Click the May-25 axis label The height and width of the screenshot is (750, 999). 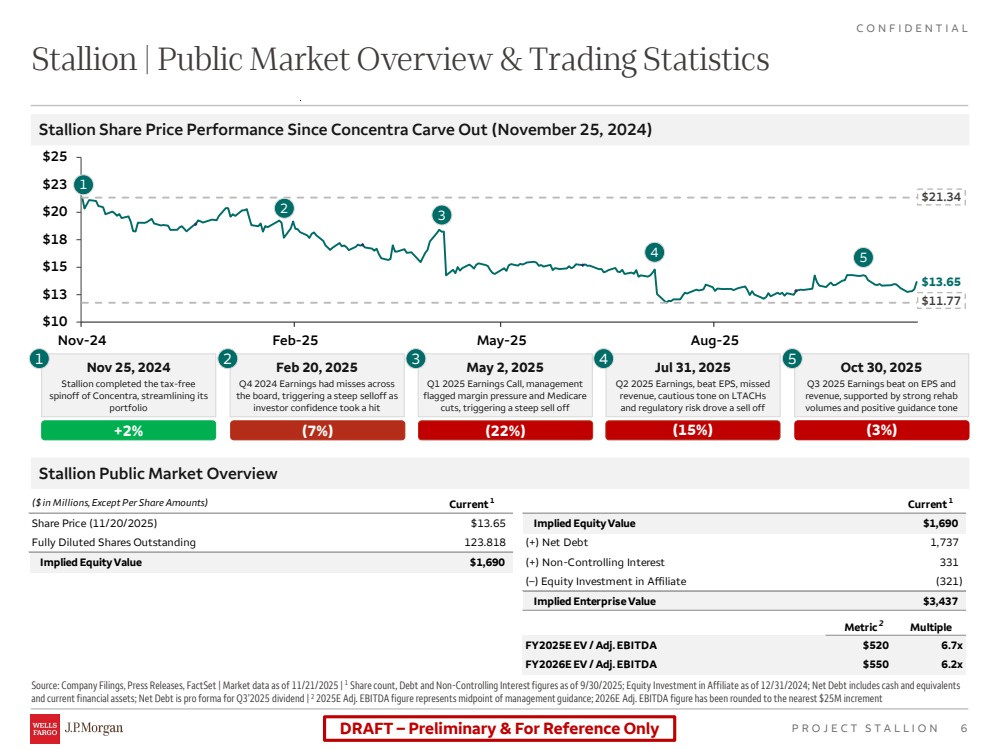pos(502,340)
